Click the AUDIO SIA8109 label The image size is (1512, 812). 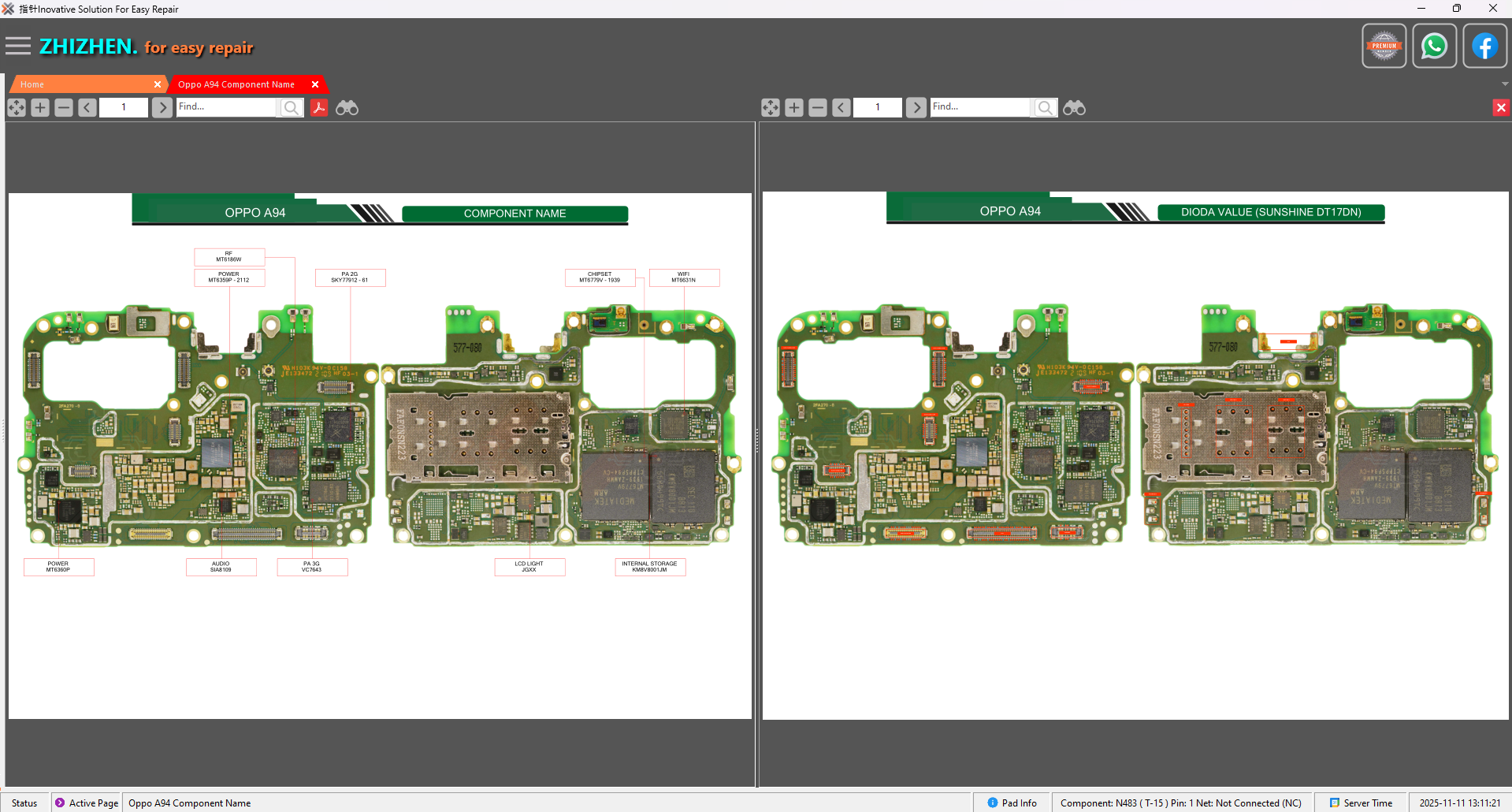[x=221, y=567]
